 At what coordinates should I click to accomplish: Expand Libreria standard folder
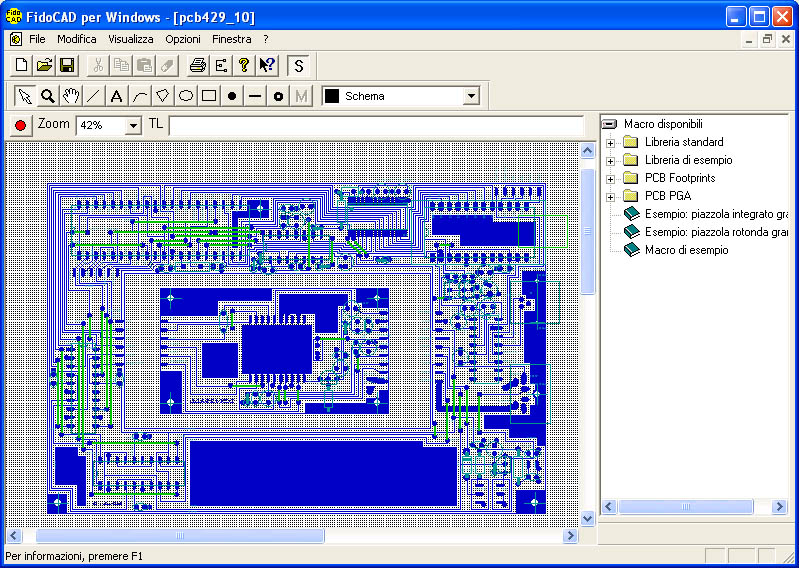coord(610,143)
